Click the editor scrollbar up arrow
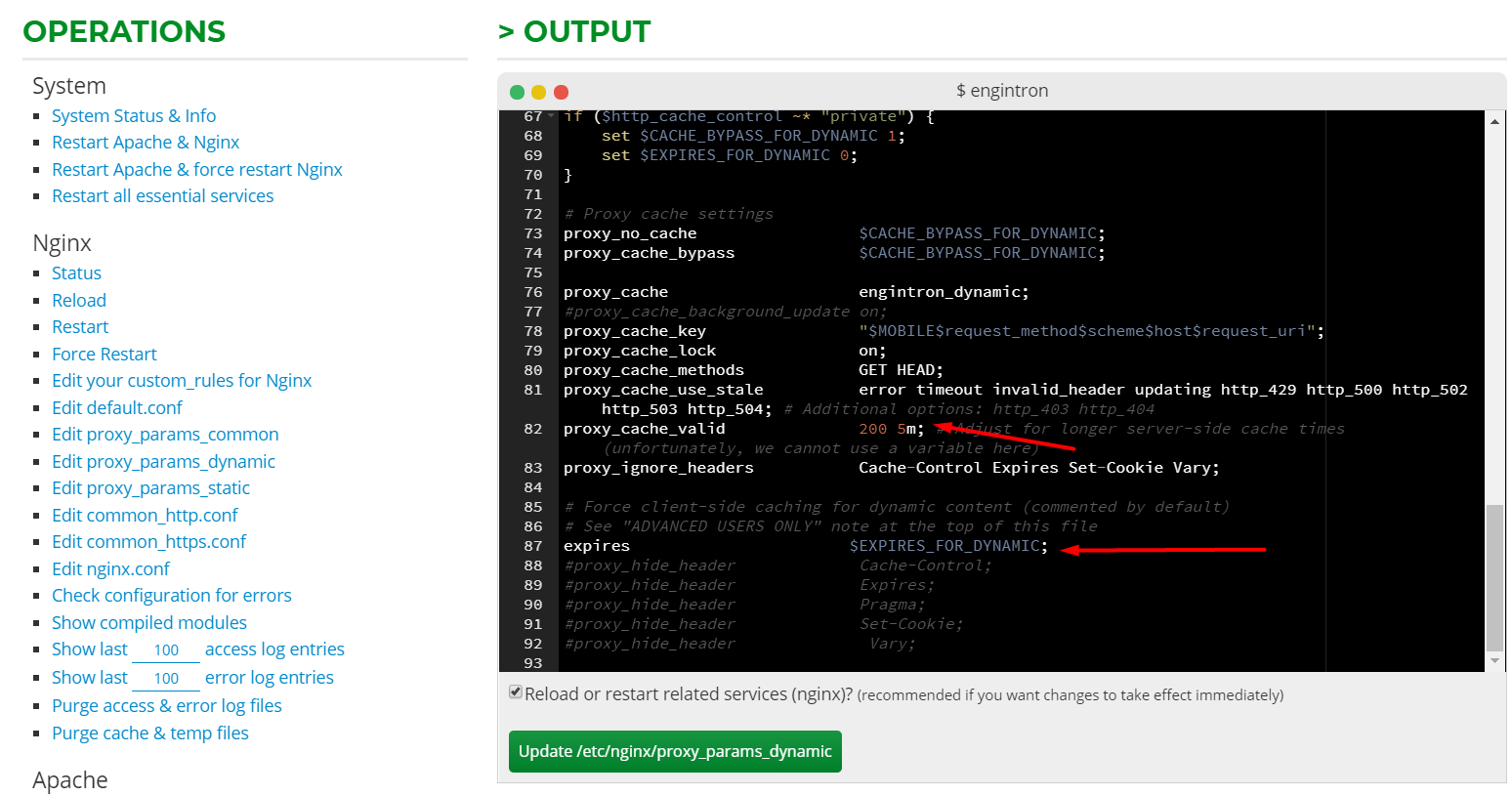Image resolution: width=1512 pixels, height=796 pixels. pos(1494,121)
